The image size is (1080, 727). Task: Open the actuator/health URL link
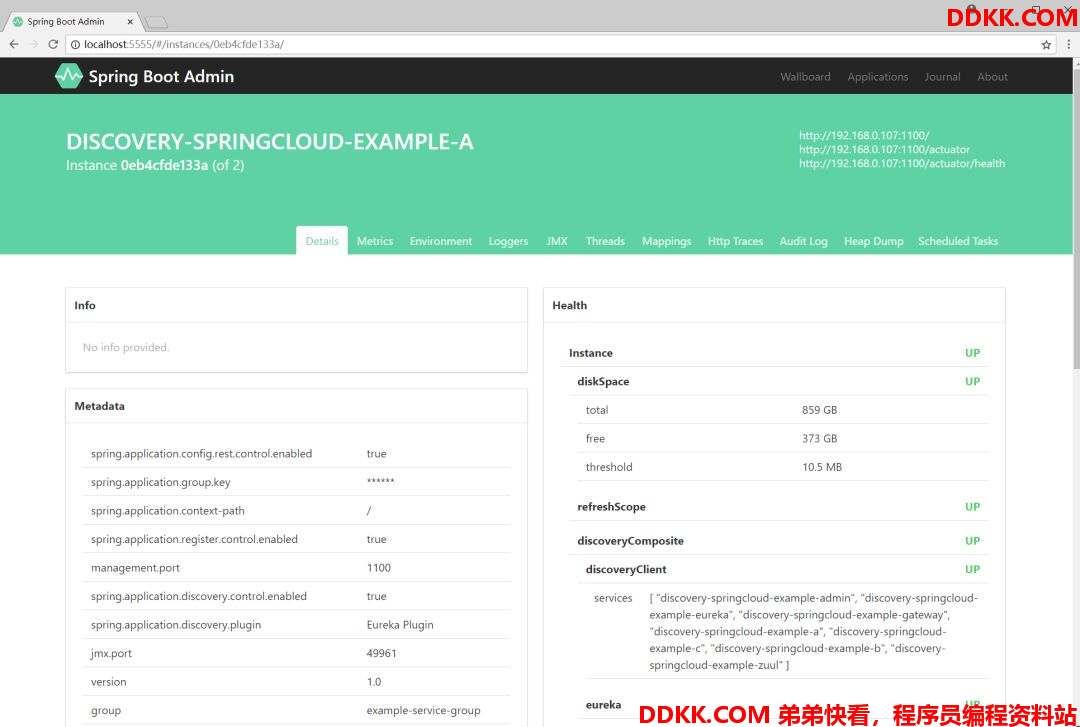(902, 163)
